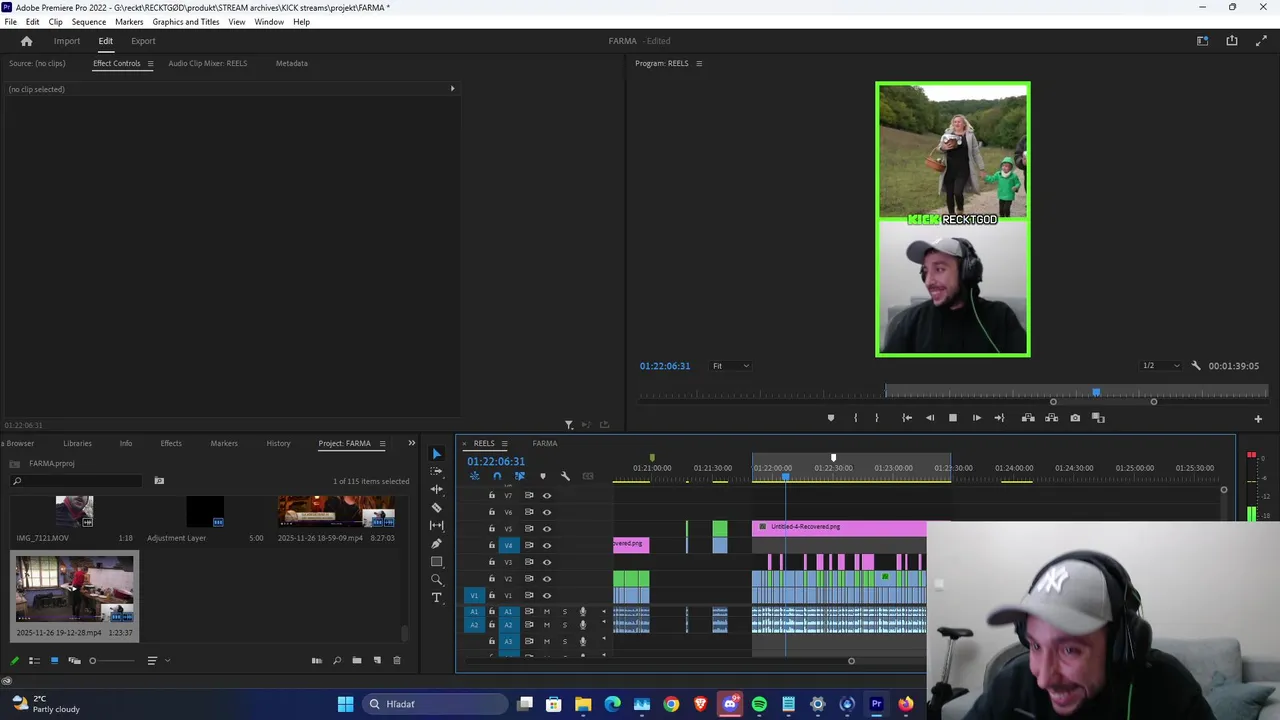
Task: Switch Project panel to Freeform View
Action: click(74, 660)
